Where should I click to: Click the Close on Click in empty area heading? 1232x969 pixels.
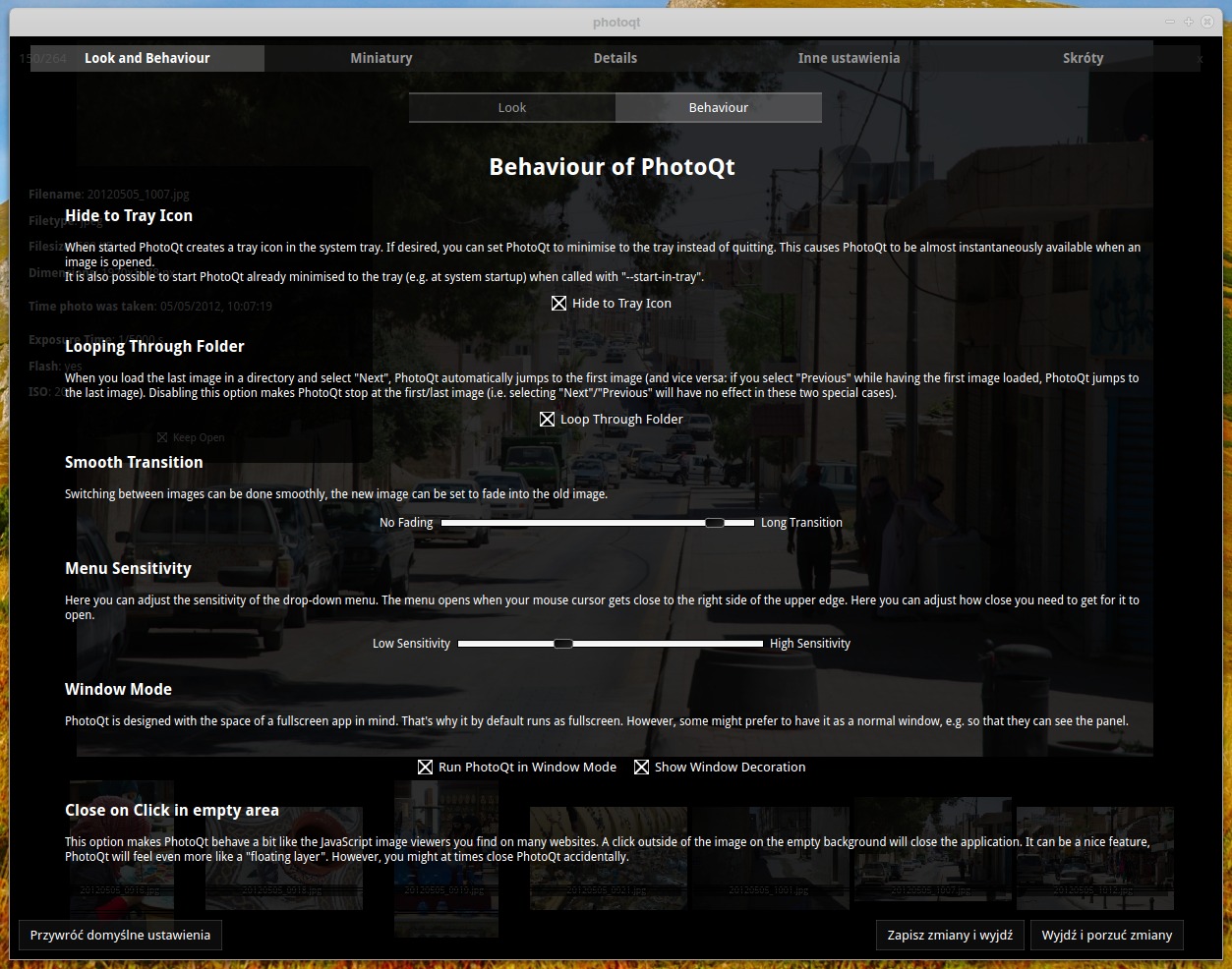pos(172,811)
